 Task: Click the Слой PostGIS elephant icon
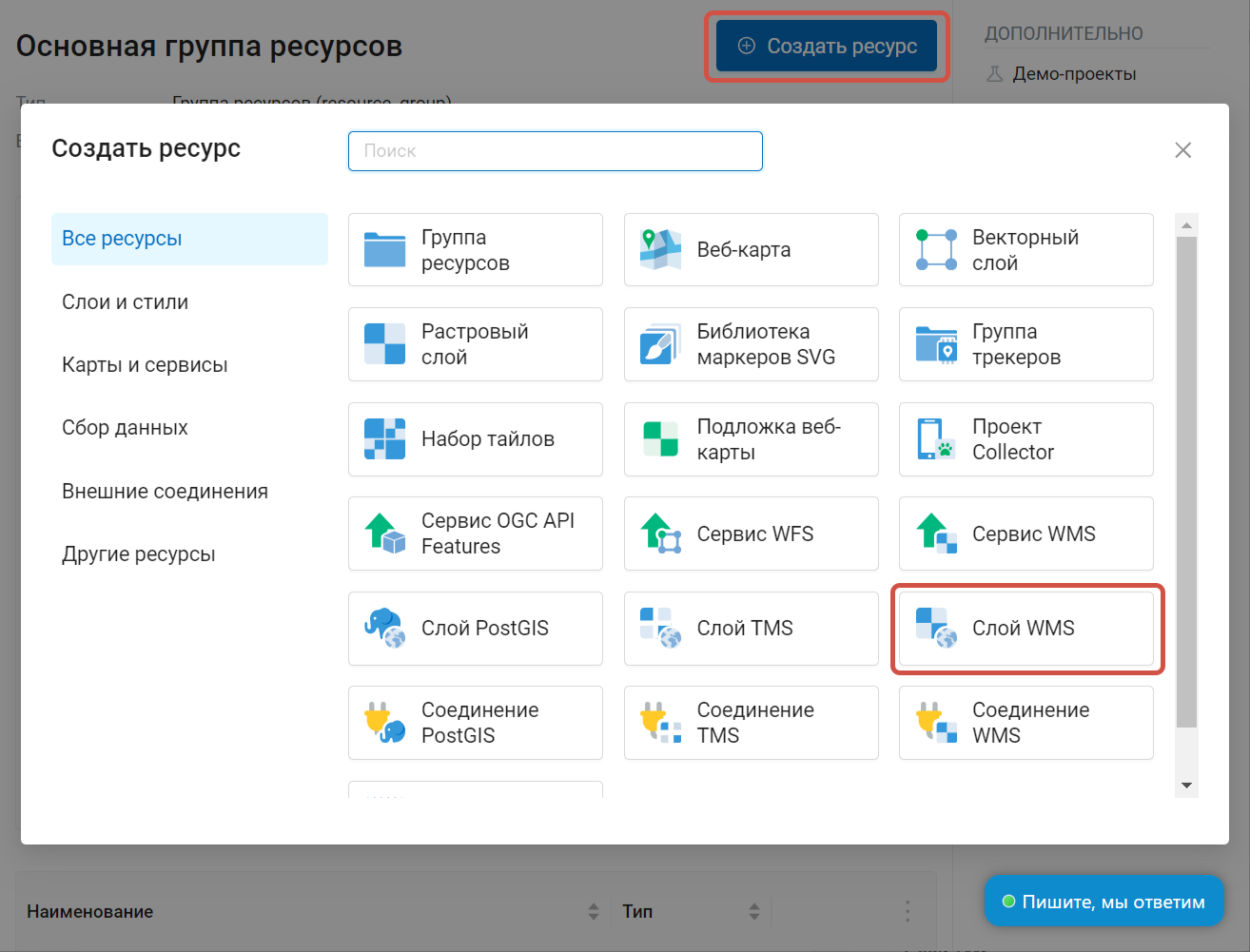tap(384, 628)
